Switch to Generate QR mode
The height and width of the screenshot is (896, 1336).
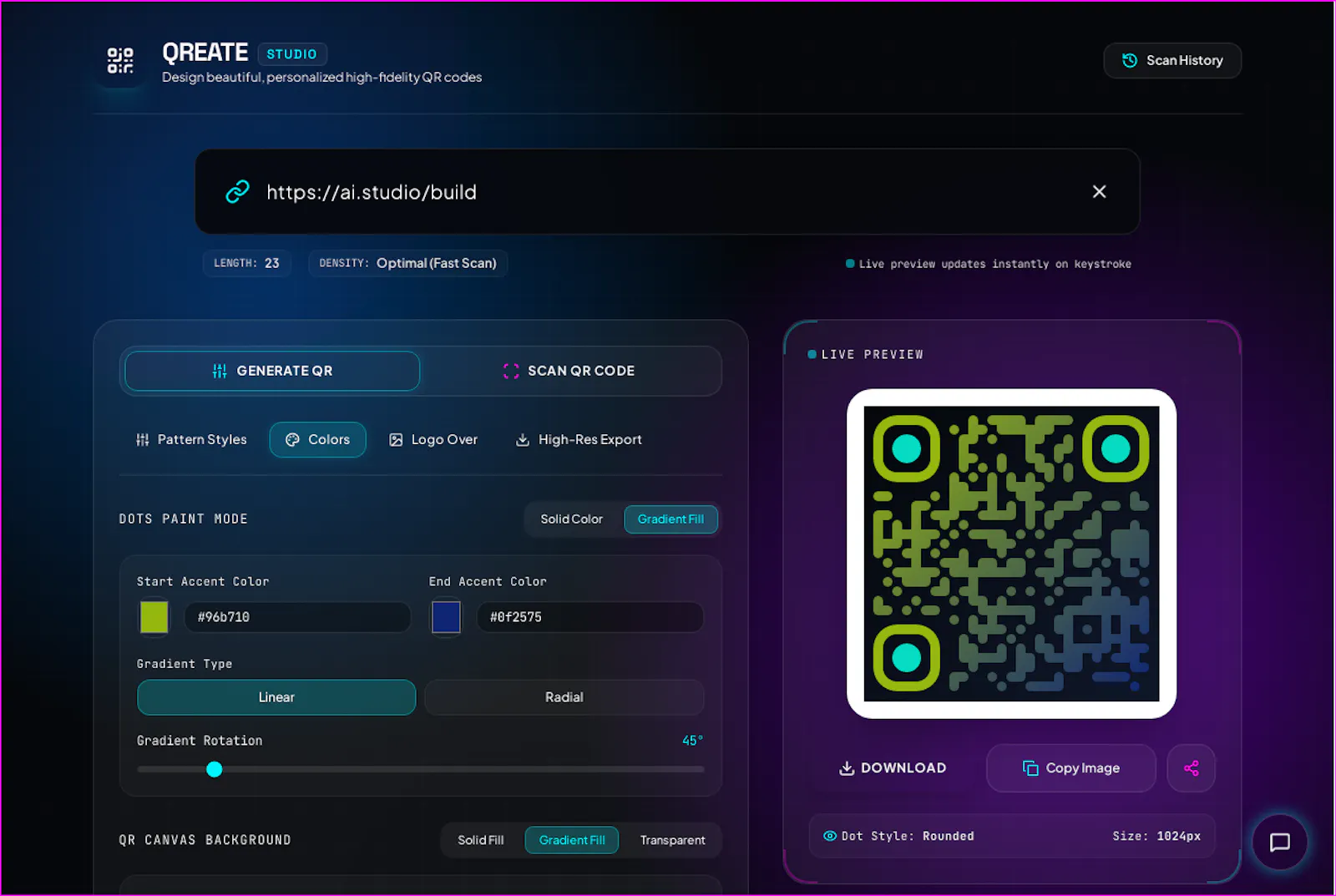click(x=272, y=371)
